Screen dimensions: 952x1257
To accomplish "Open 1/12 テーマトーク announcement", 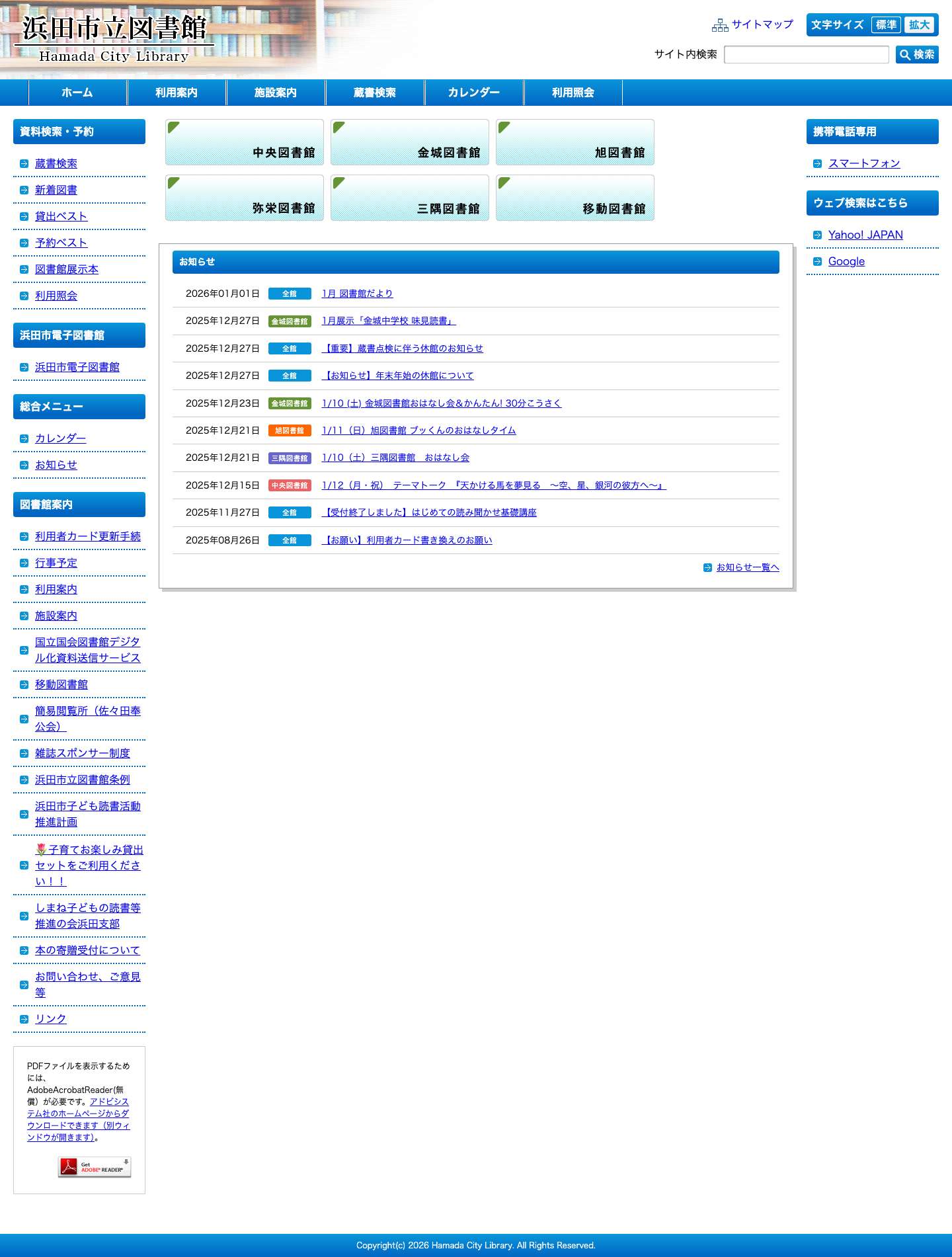I will (x=494, y=485).
